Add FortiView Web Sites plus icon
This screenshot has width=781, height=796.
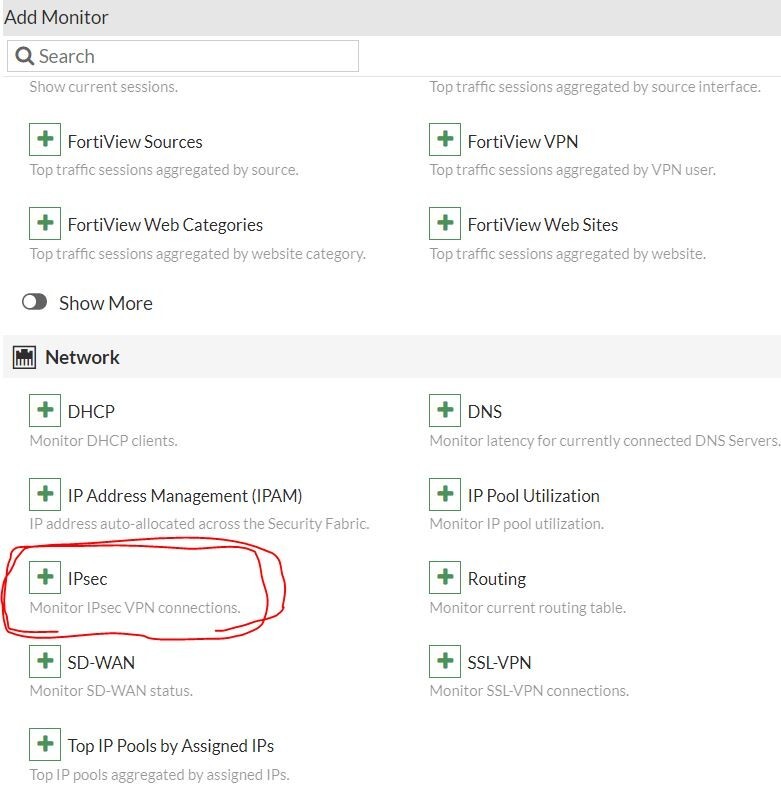click(445, 223)
